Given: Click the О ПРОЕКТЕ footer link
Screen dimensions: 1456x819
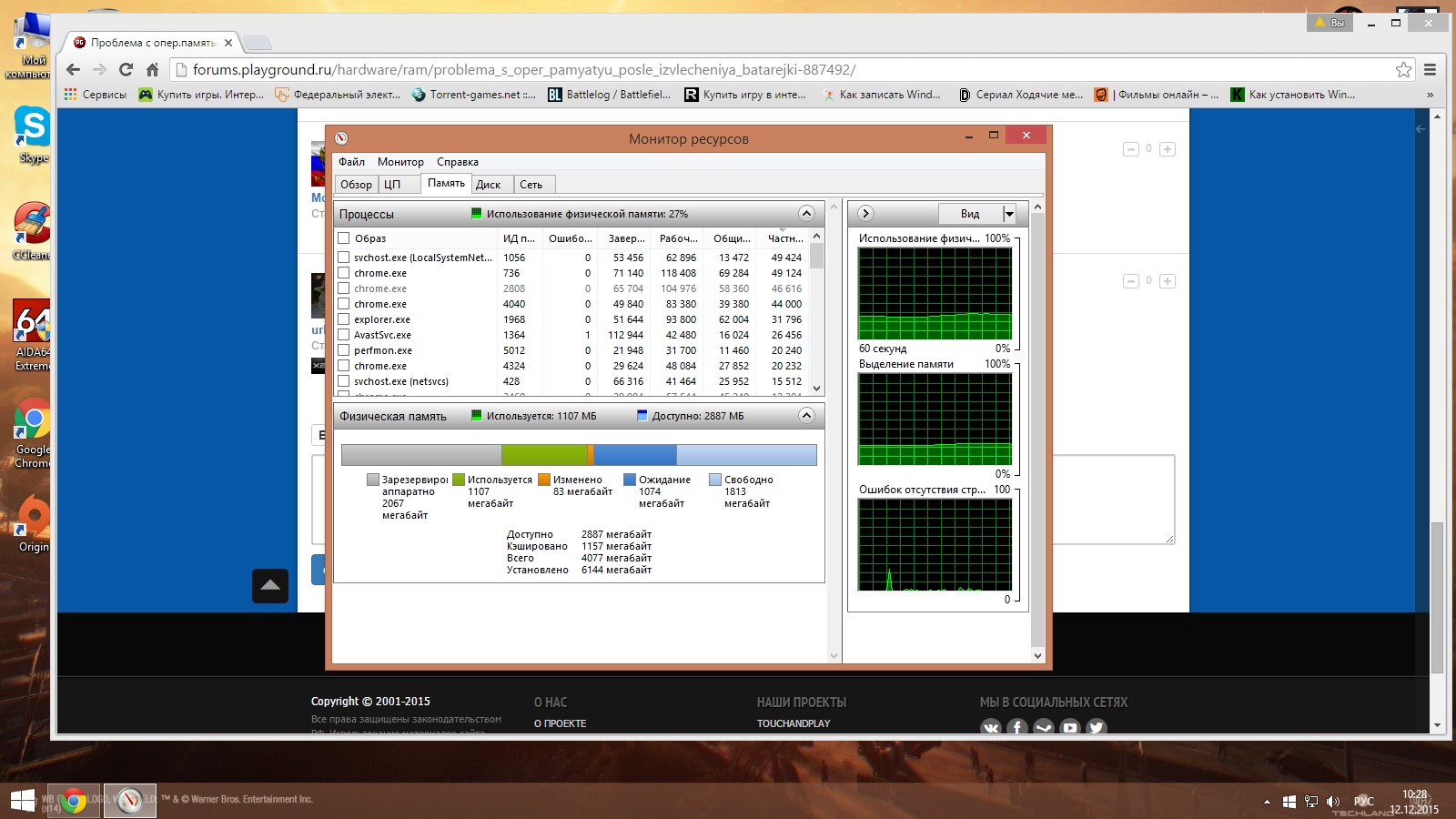Looking at the screenshot, I should 560,723.
